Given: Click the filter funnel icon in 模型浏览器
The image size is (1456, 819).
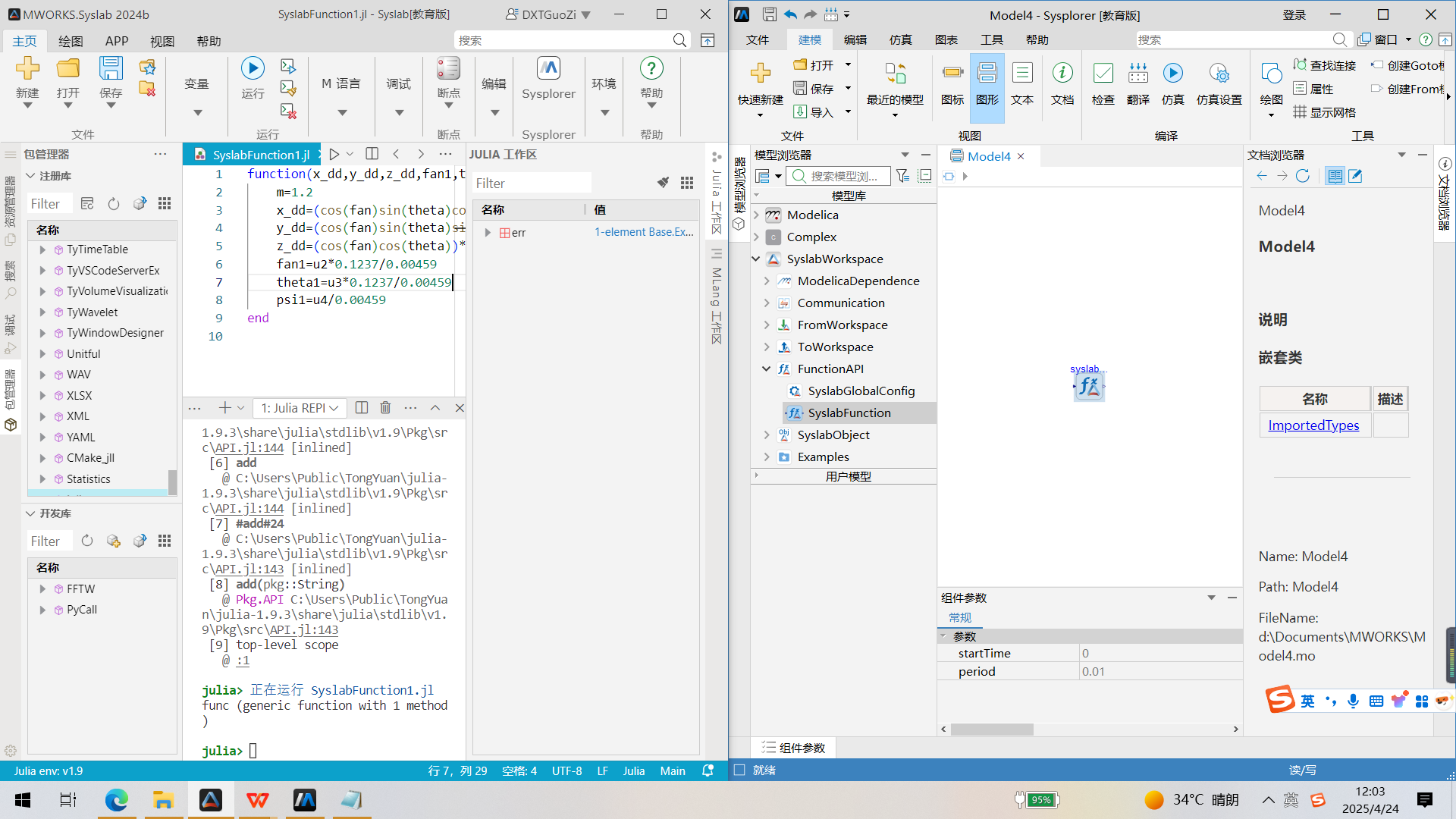Looking at the screenshot, I should click(x=902, y=176).
